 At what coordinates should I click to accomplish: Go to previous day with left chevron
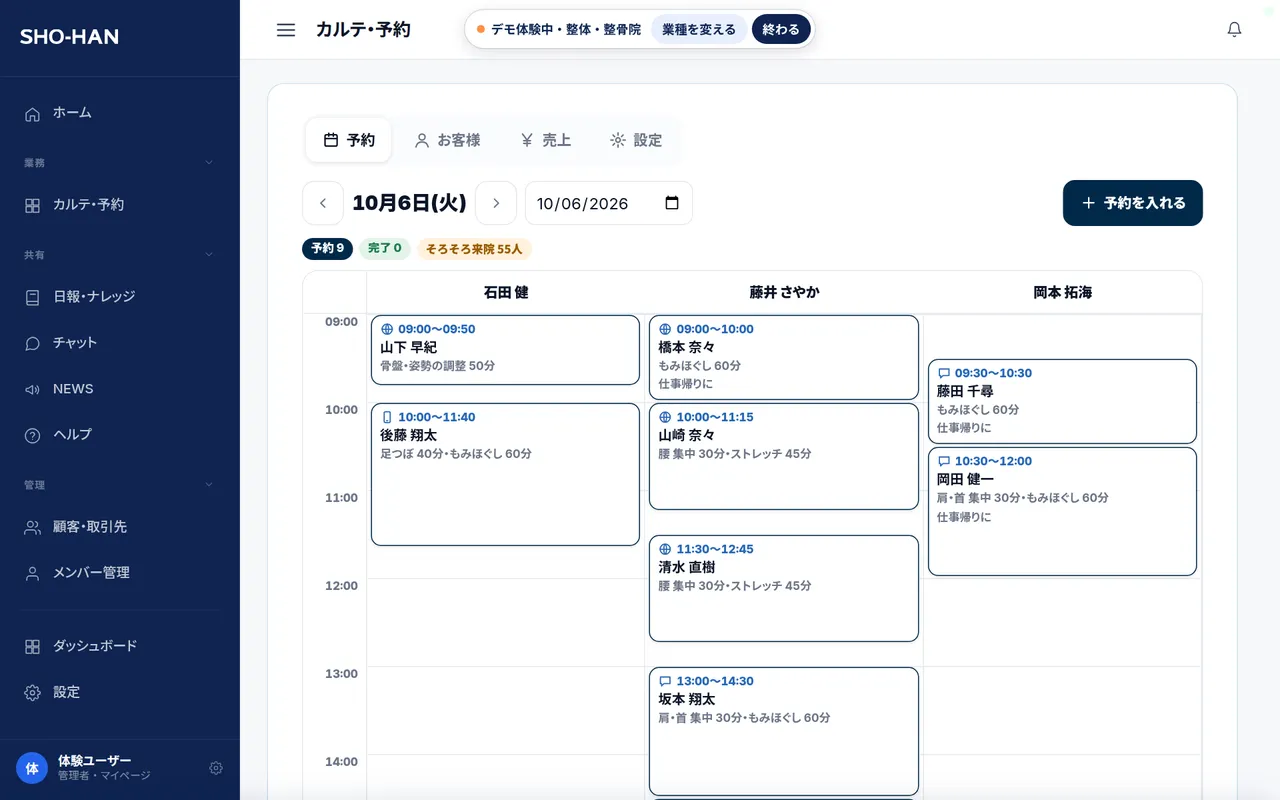(323, 203)
